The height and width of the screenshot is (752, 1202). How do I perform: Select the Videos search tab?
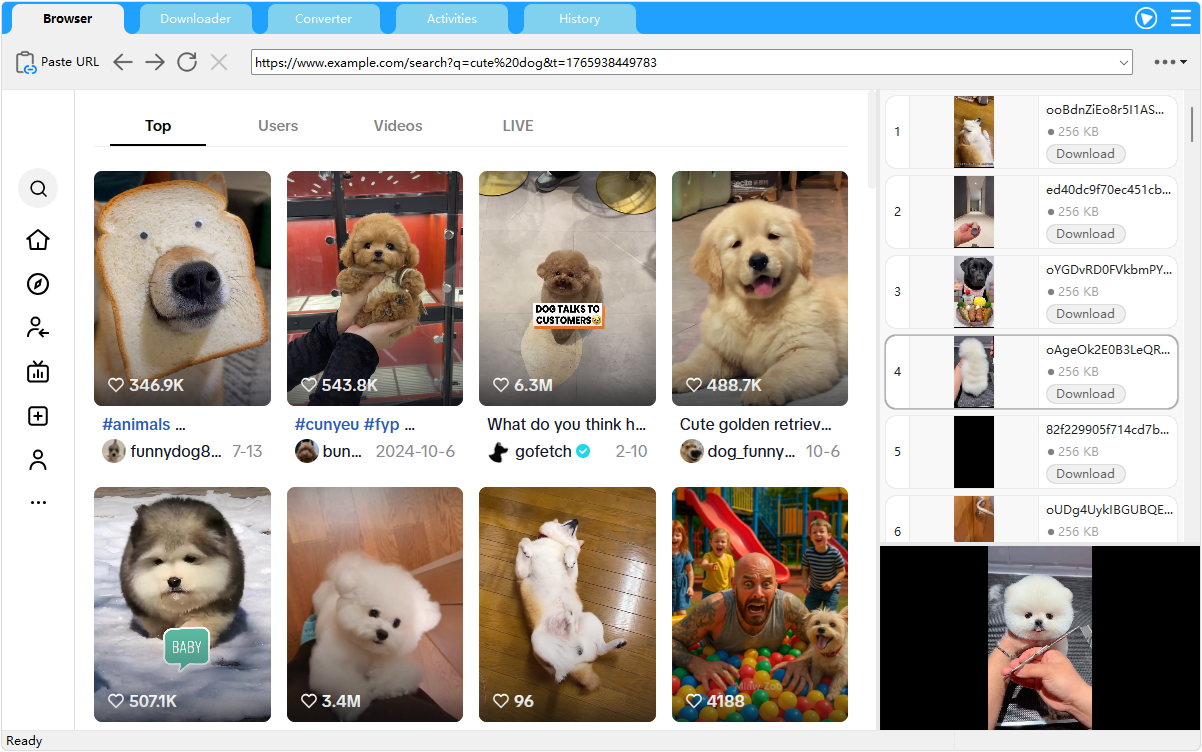[x=398, y=126]
